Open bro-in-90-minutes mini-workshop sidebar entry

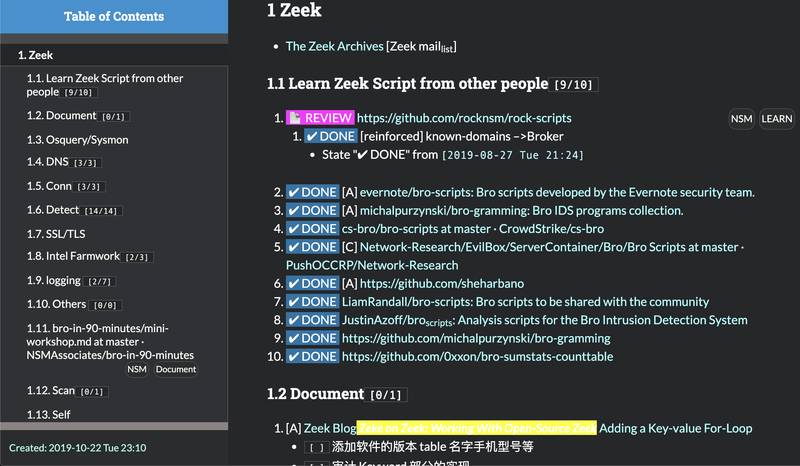point(110,341)
